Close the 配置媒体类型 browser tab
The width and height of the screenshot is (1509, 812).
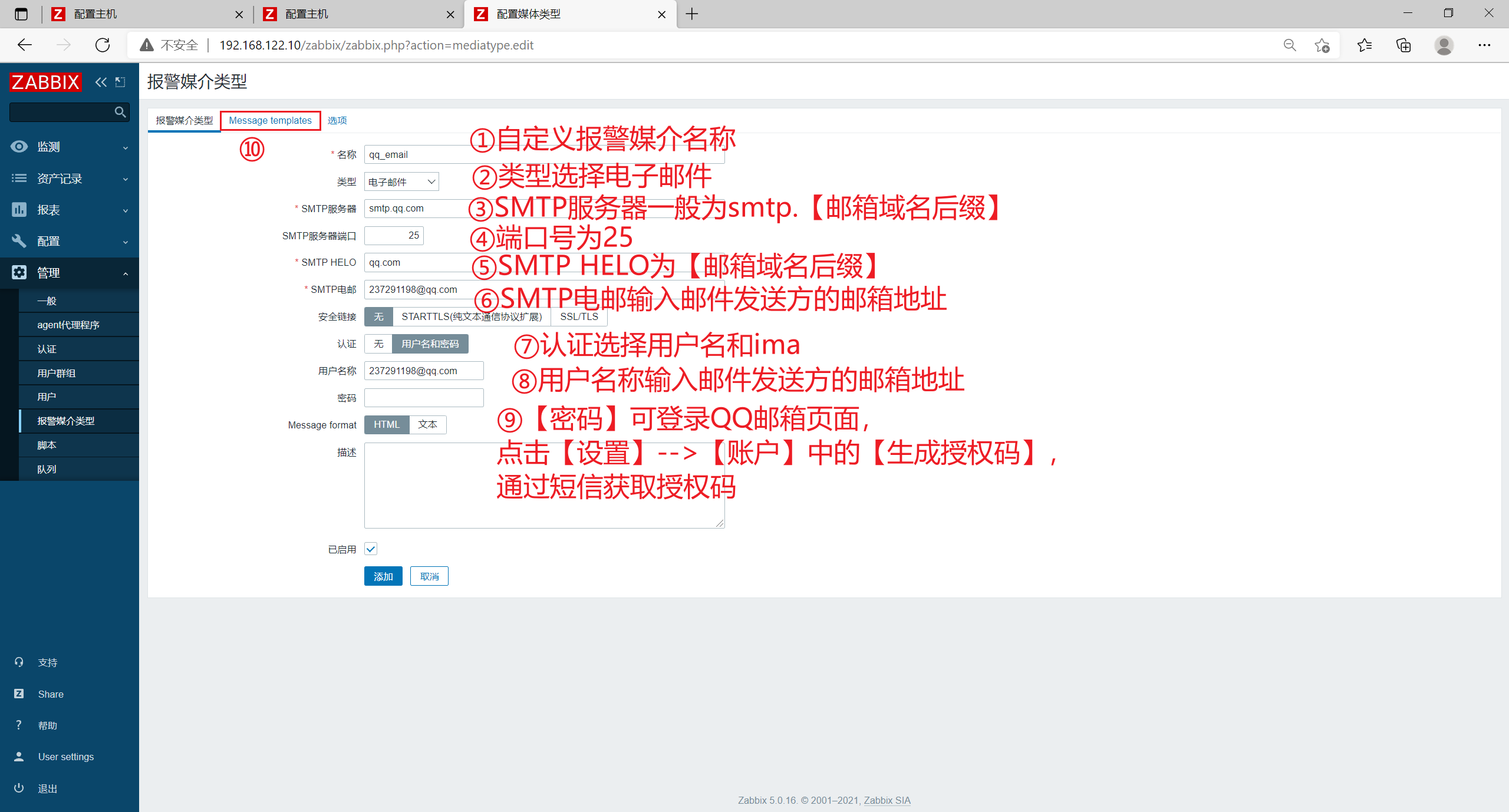click(662, 14)
